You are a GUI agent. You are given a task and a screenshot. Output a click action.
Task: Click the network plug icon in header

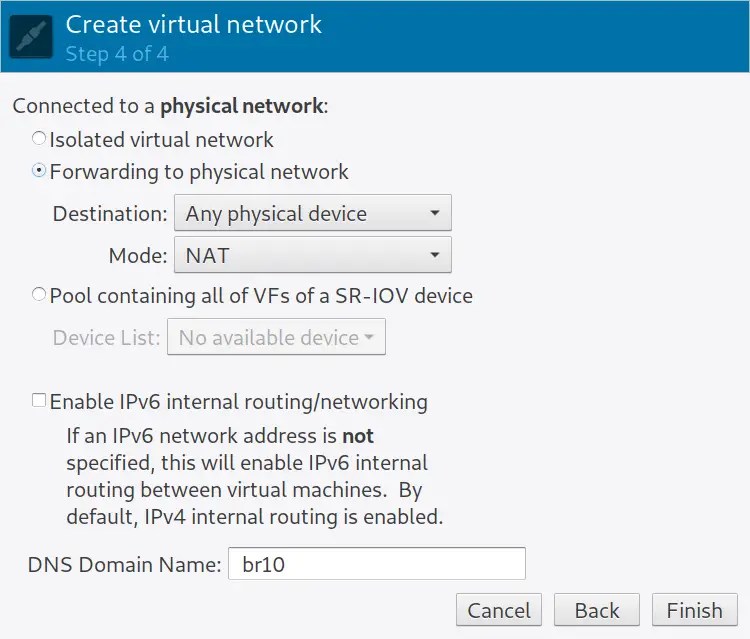31,36
